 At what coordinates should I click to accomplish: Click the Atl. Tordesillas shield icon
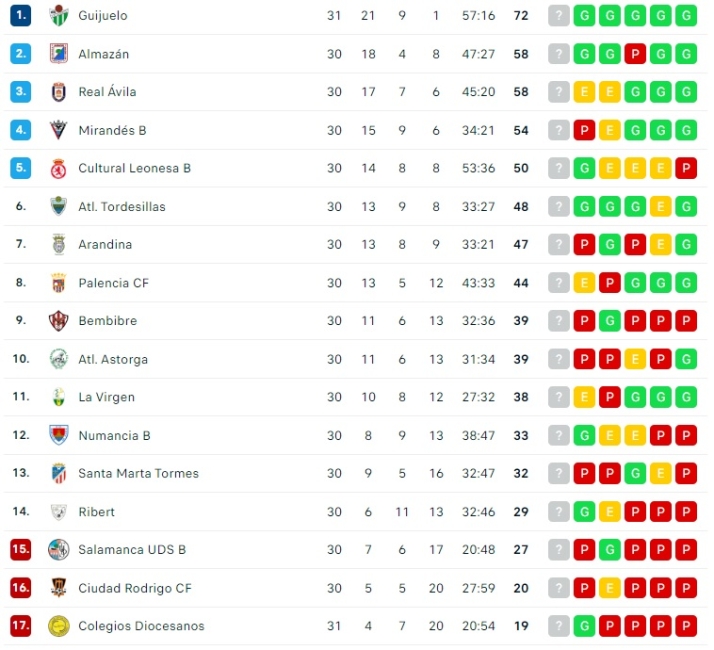click(58, 206)
